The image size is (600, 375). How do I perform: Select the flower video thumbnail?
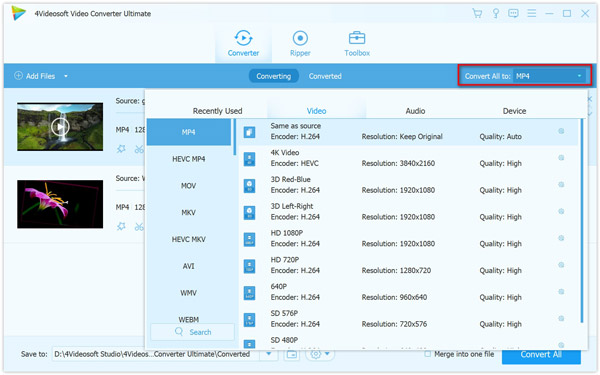click(60, 204)
